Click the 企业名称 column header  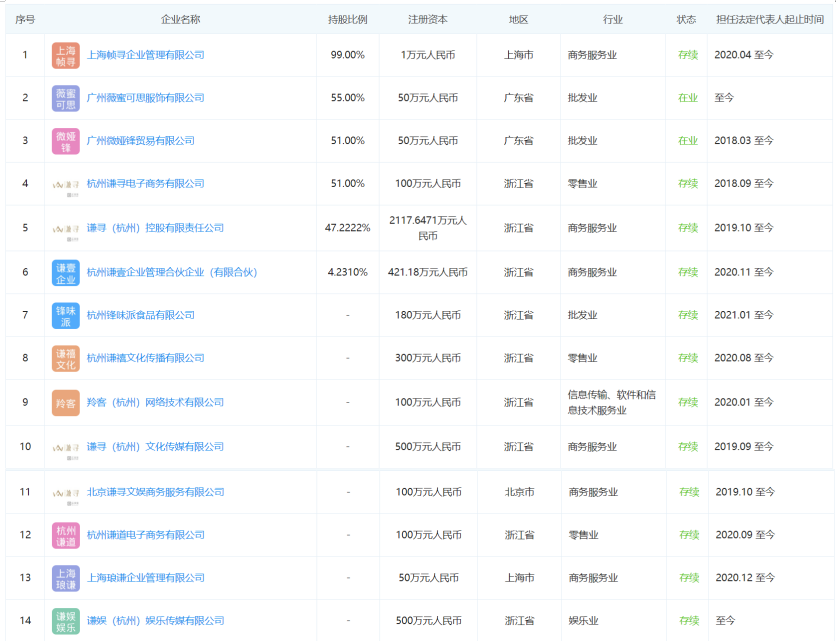point(180,19)
